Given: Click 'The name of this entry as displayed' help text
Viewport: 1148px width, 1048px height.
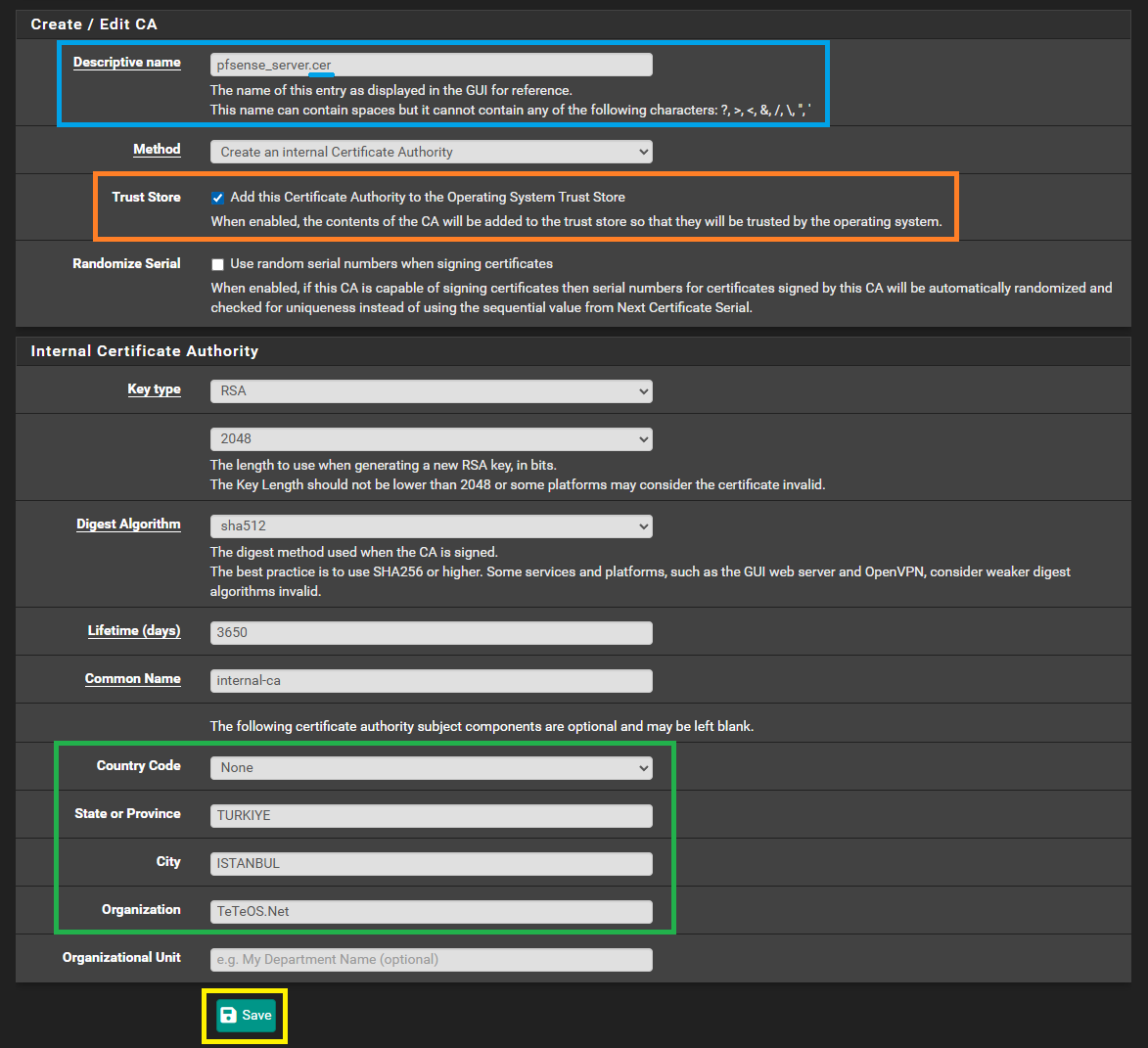Looking at the screenshot, I should (x=390, y=90).
